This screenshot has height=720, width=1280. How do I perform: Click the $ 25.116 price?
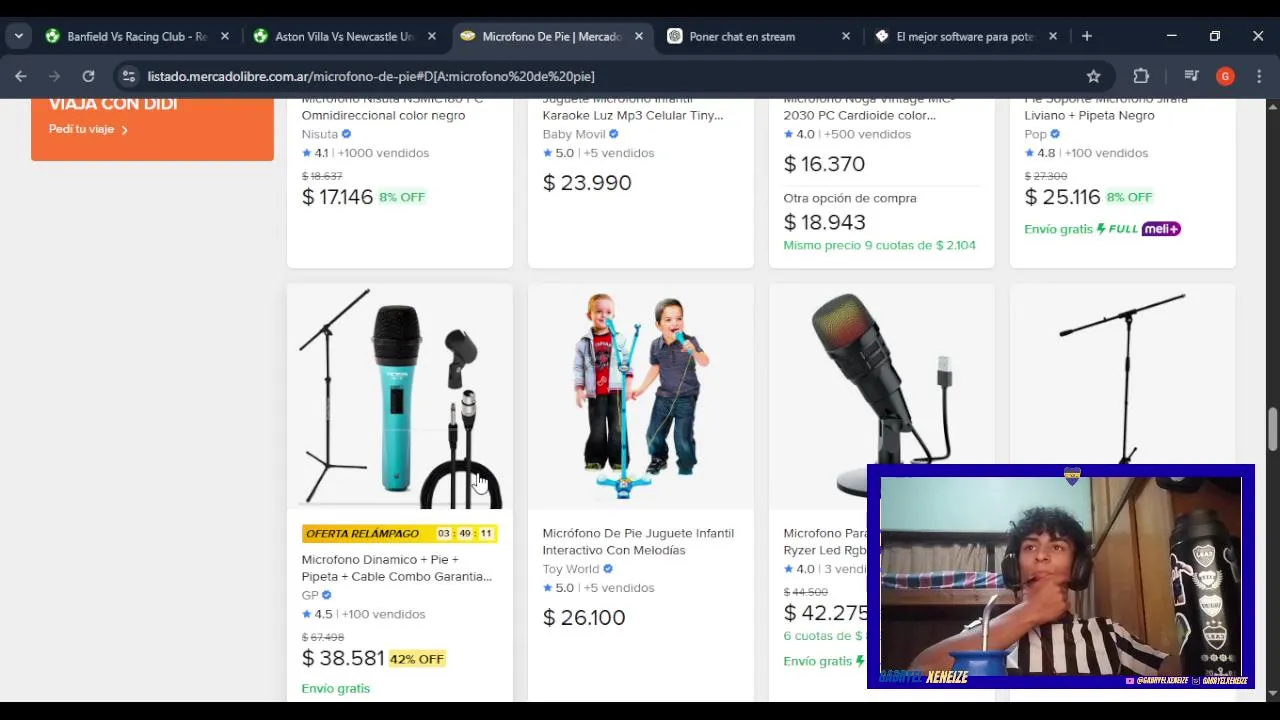(x=1062, y=197)
